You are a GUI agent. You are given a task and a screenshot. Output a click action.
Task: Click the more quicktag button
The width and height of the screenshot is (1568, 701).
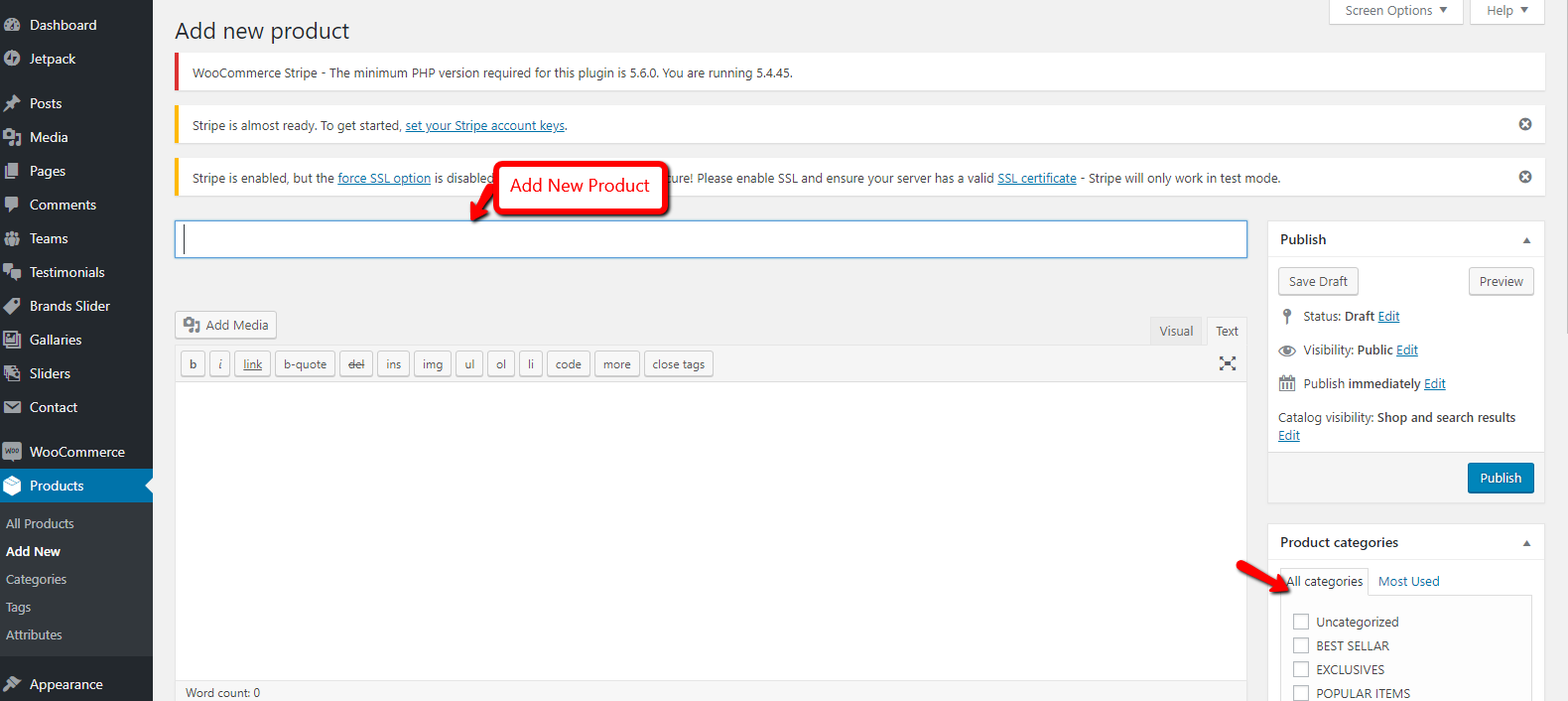617,364
